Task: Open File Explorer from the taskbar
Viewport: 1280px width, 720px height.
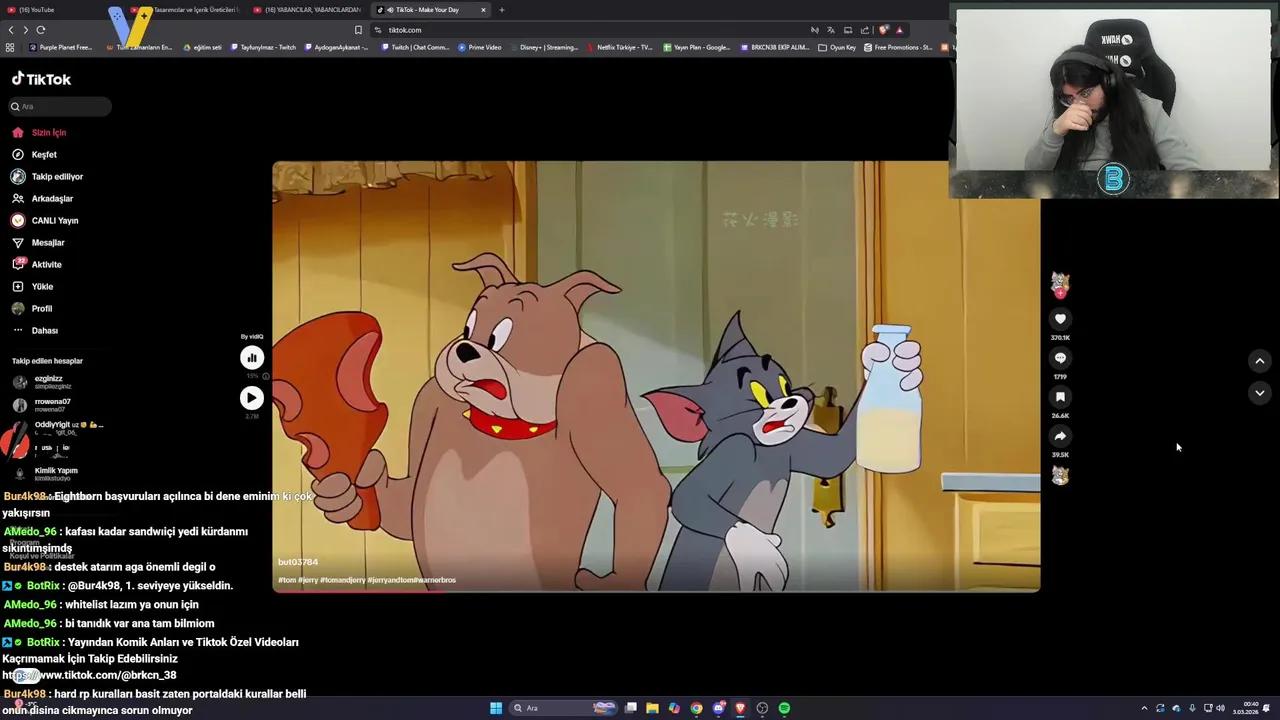Action: [652, 708]
